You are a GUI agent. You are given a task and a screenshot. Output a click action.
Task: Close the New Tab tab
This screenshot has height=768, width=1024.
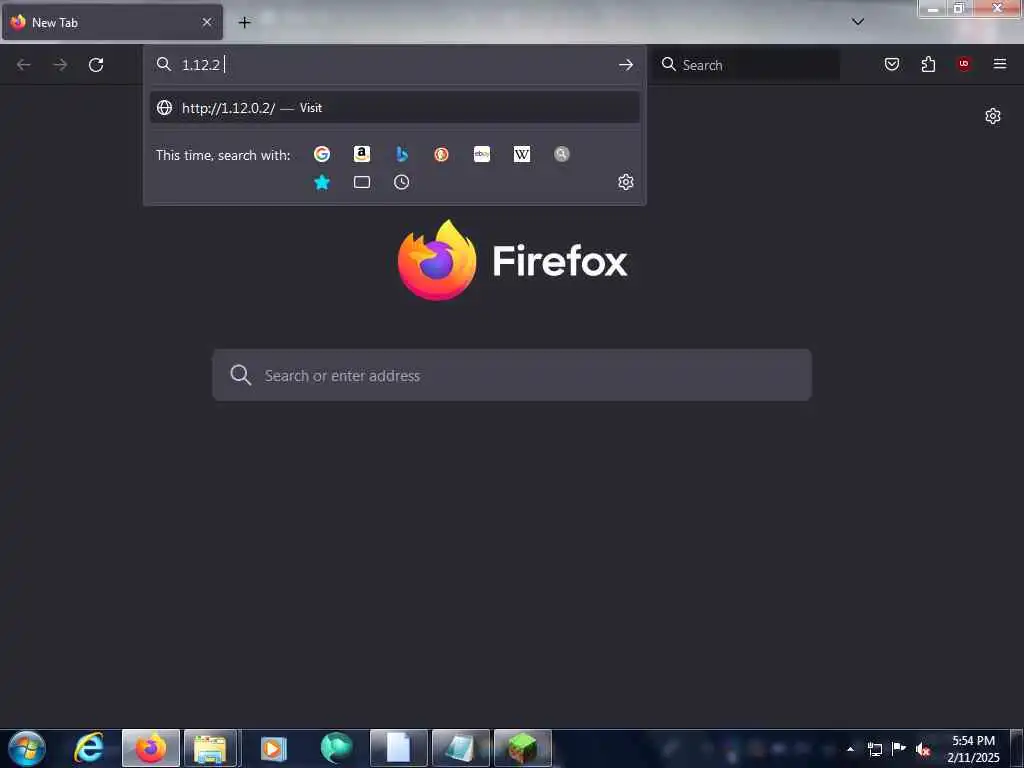point(207,22)
